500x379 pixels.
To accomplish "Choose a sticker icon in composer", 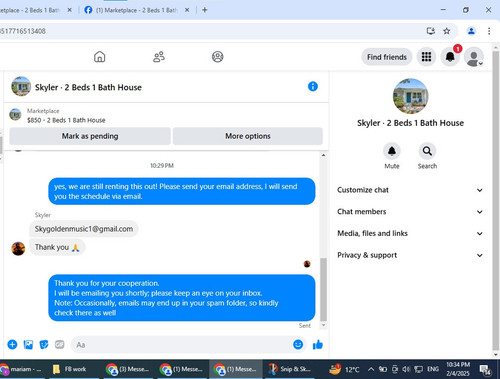I will (44, 344).
